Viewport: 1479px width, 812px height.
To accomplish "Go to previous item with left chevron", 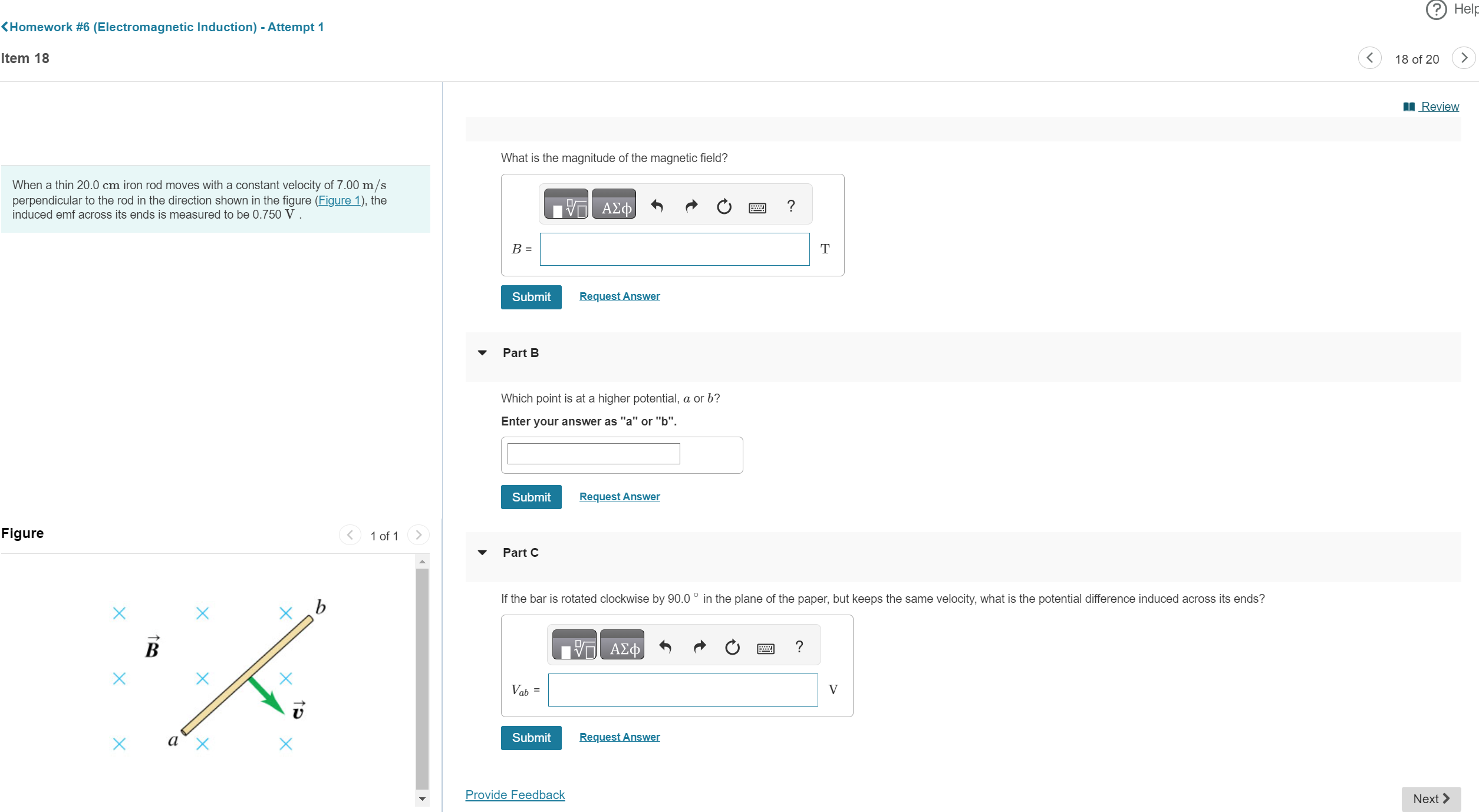I will [1369, 58].
